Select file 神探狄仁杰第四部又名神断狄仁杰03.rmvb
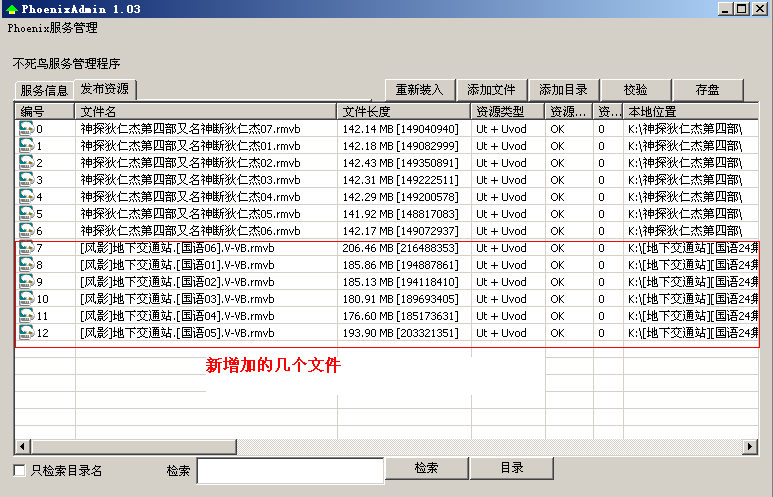The width and height of the screenshot is (773, 497). [190, 180]
